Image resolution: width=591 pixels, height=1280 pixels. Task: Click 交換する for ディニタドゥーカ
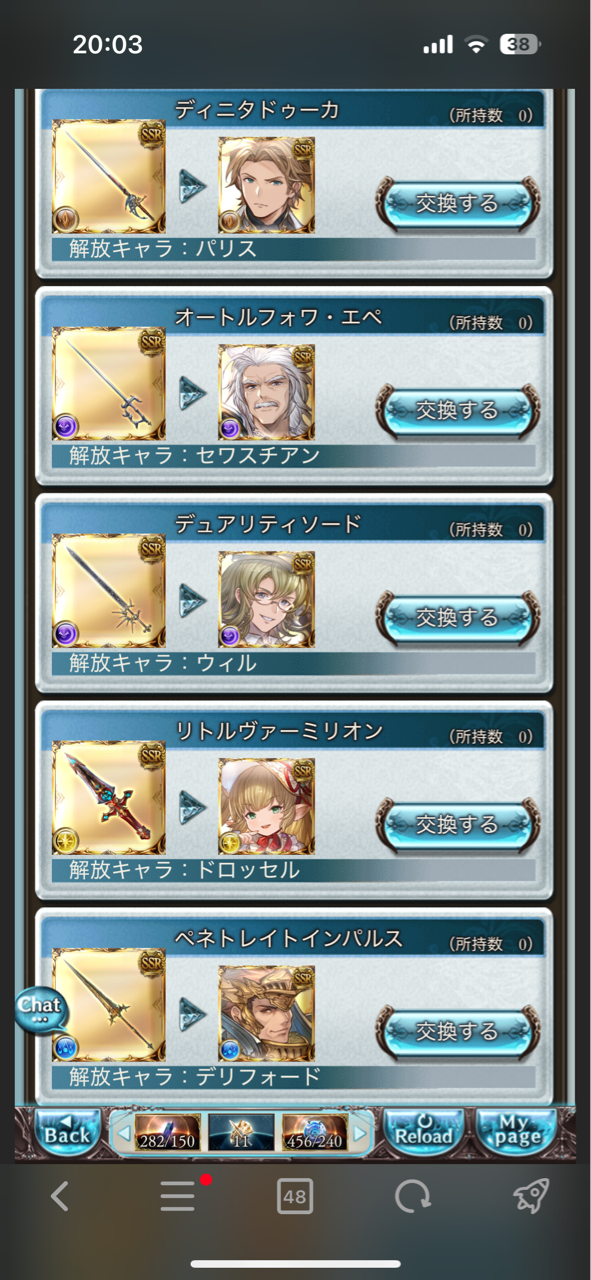click(x=458, y=203)
